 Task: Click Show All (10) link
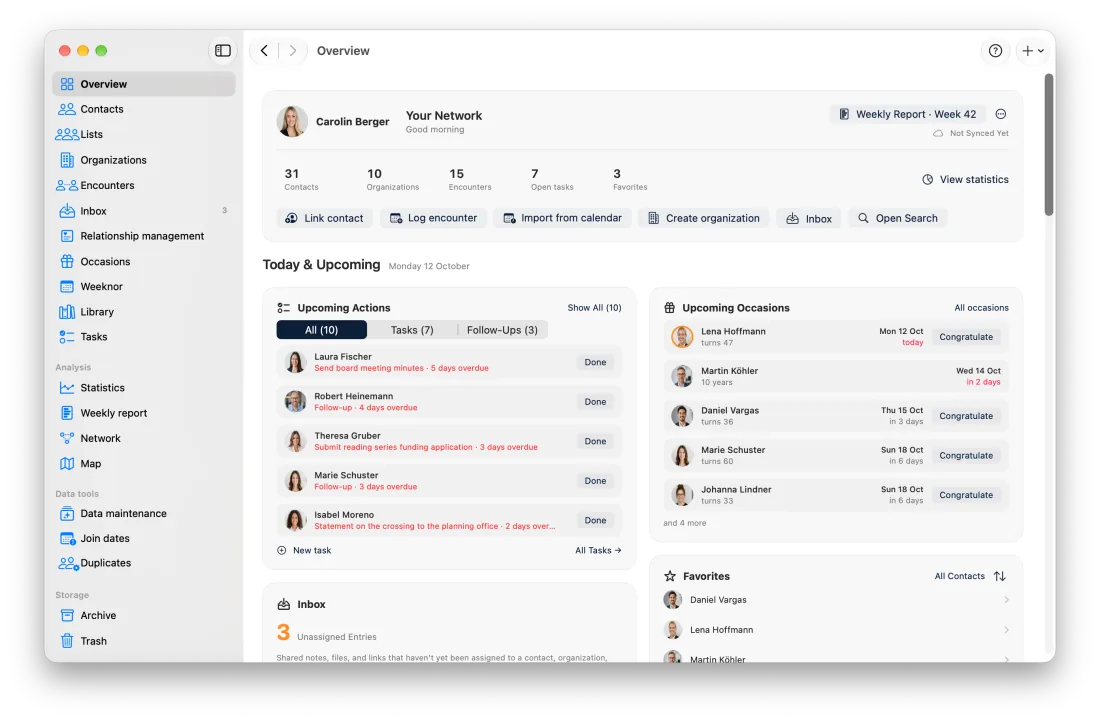[594, 308]
